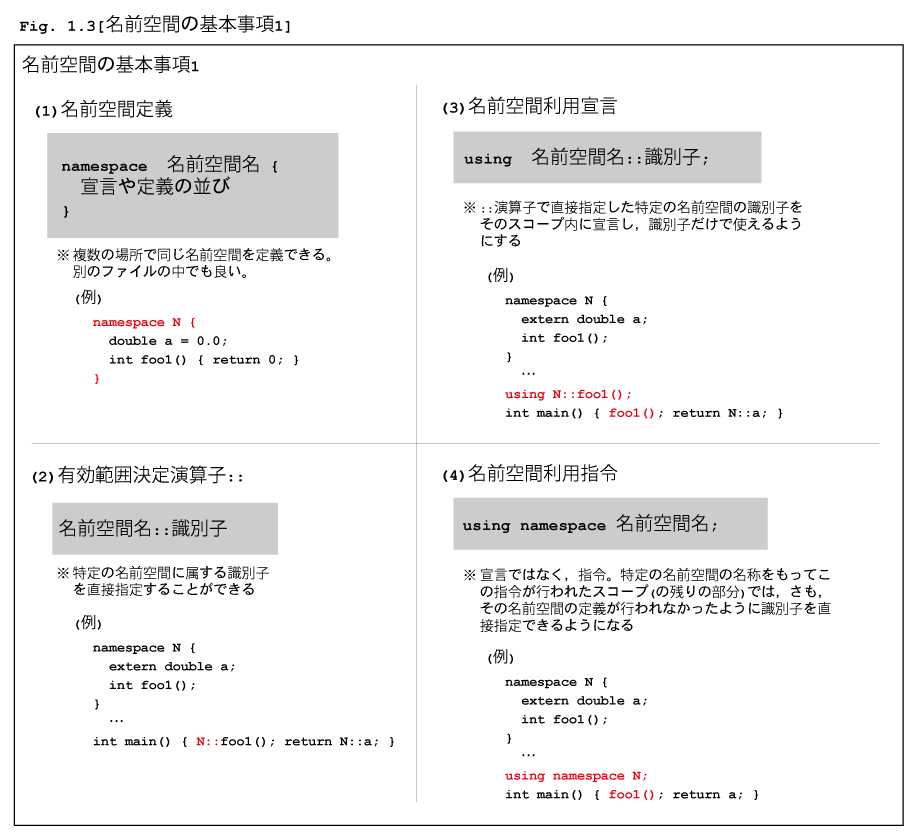Image resolution: width=924 pixels, height=836 pixels.
Task: Click red code 'namespace N {' in section 1
Action: [x=144, y=323]
